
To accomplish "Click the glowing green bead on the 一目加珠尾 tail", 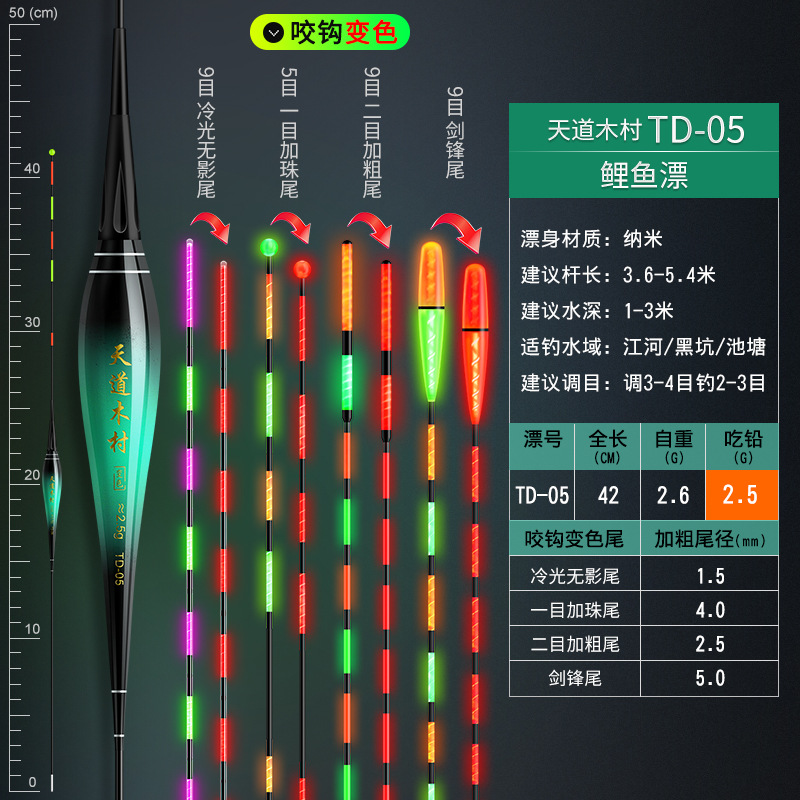I will (269, 247).
